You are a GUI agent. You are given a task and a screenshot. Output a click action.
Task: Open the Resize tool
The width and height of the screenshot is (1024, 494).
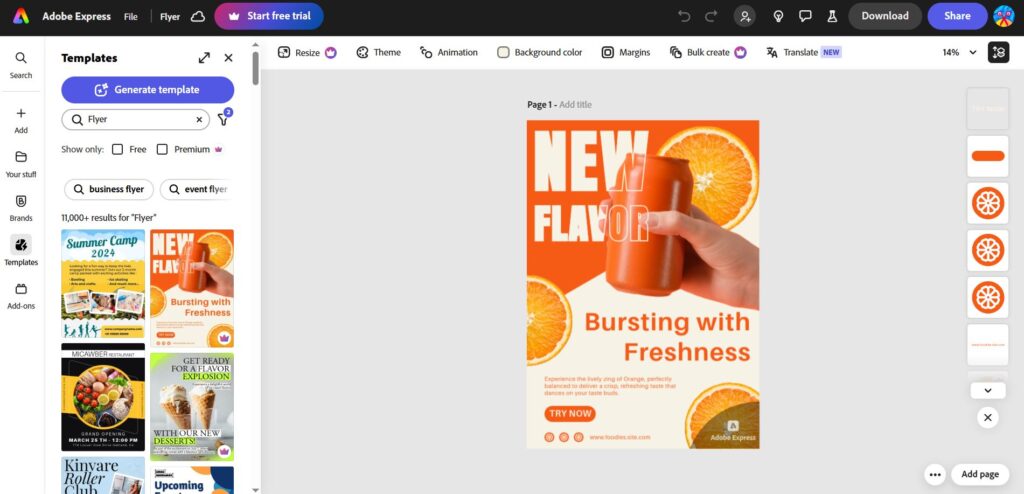point(307,52)
